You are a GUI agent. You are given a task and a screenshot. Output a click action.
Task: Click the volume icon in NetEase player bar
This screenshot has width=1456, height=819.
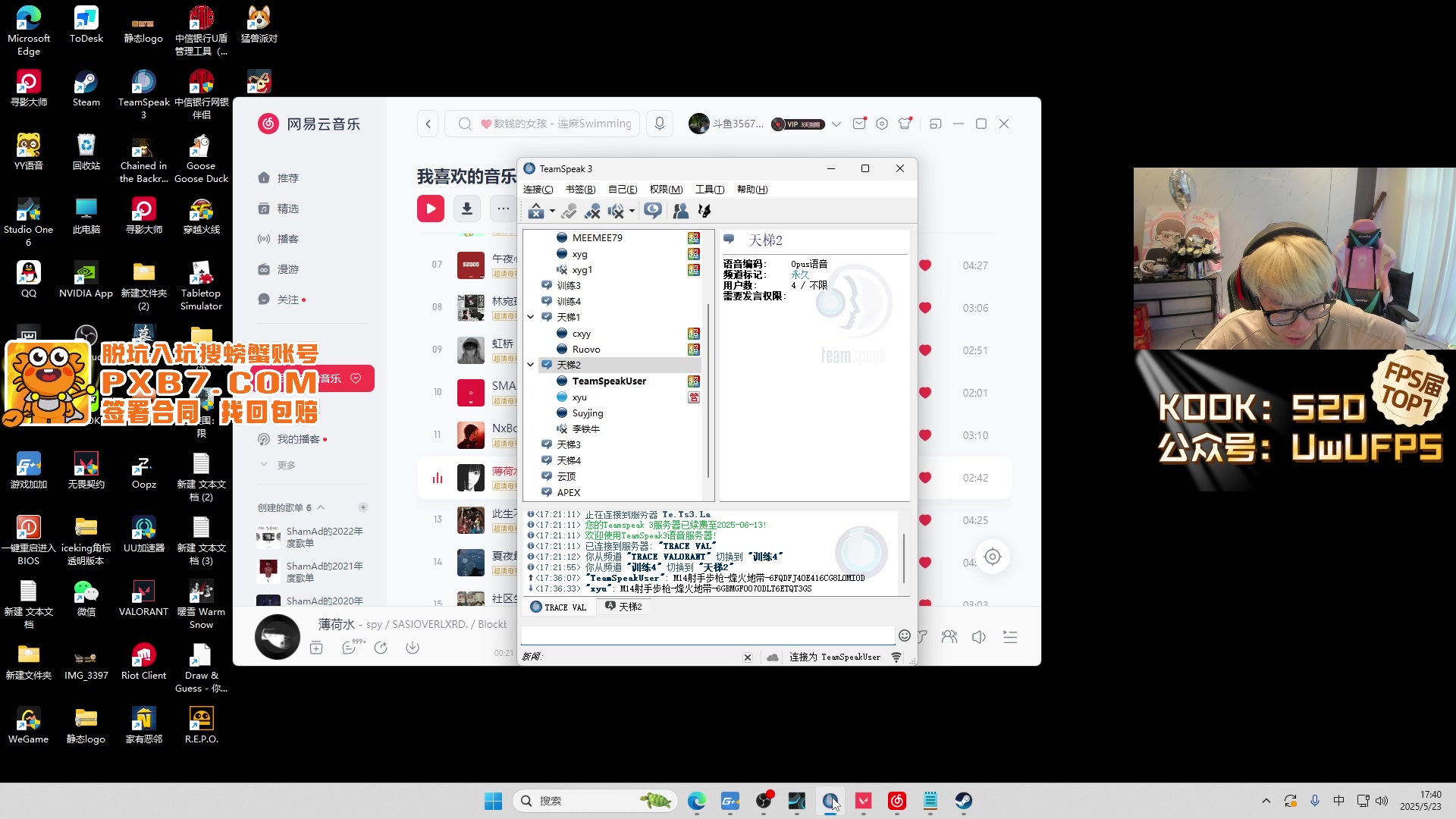pyautogui.click(x=979, y=637)
